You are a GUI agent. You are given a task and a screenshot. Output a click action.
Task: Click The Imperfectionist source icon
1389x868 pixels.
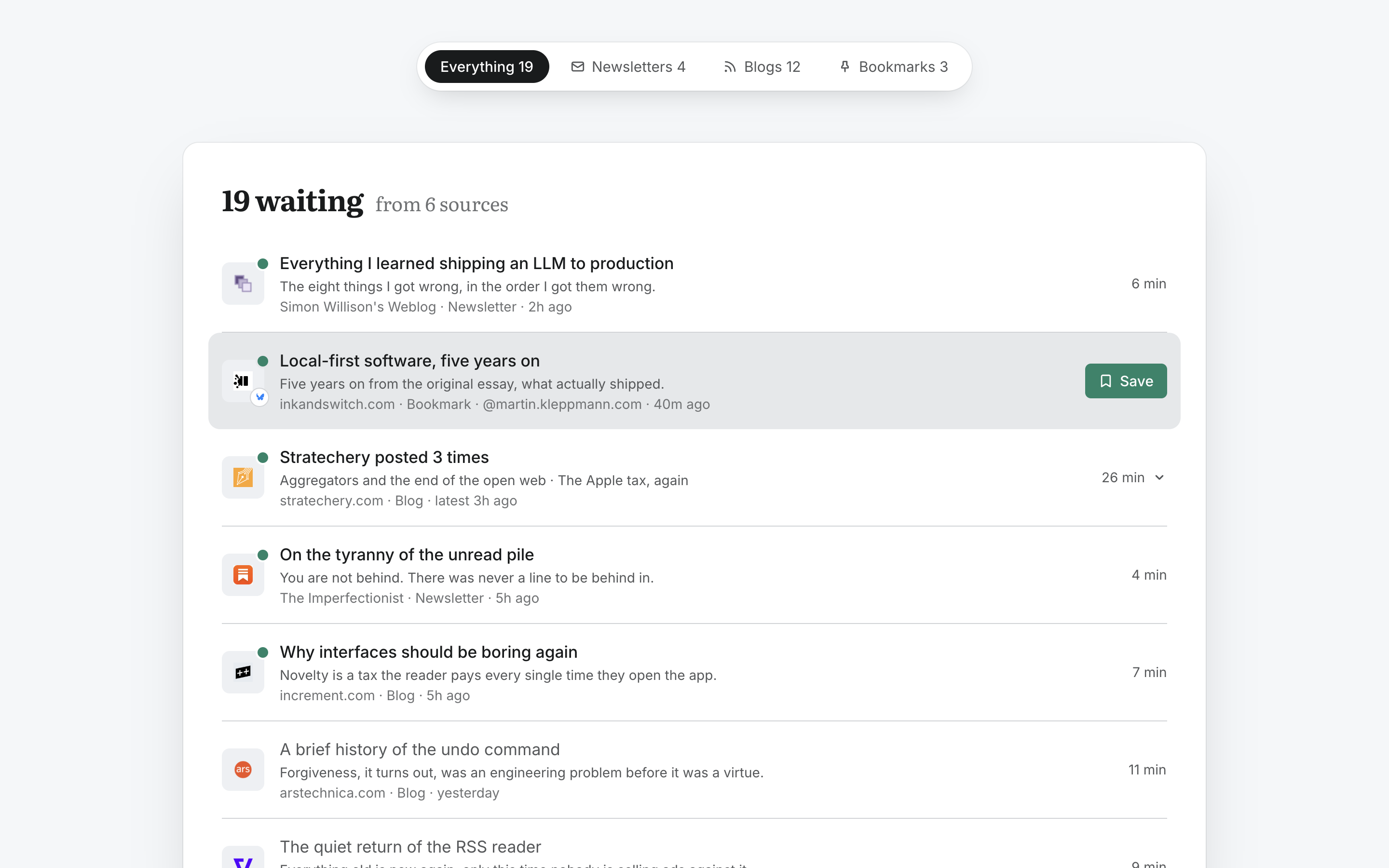click(x=243, y=575)
